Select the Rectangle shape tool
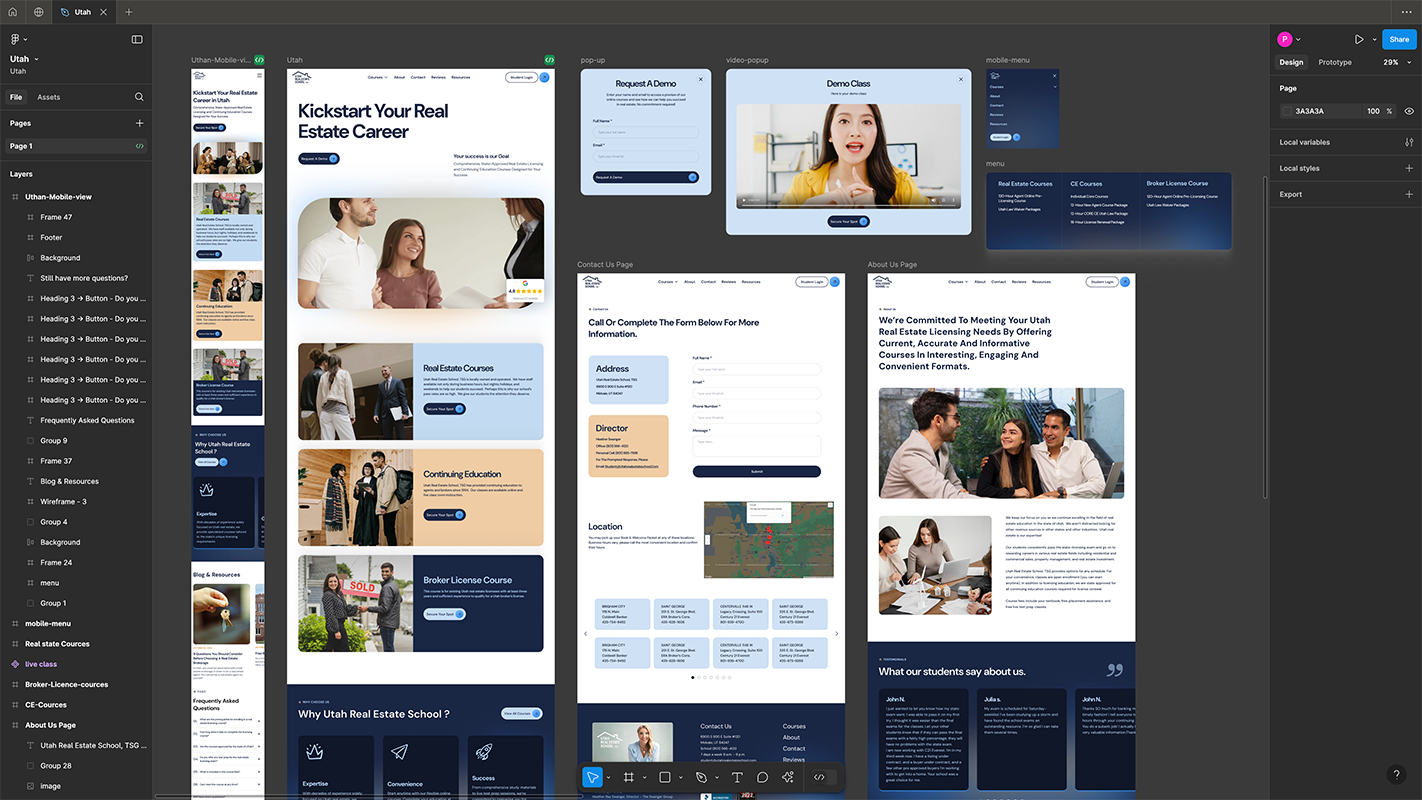The width and height of the screenshot is (1422, 800). pyautogui.click(x=665, y=777)
